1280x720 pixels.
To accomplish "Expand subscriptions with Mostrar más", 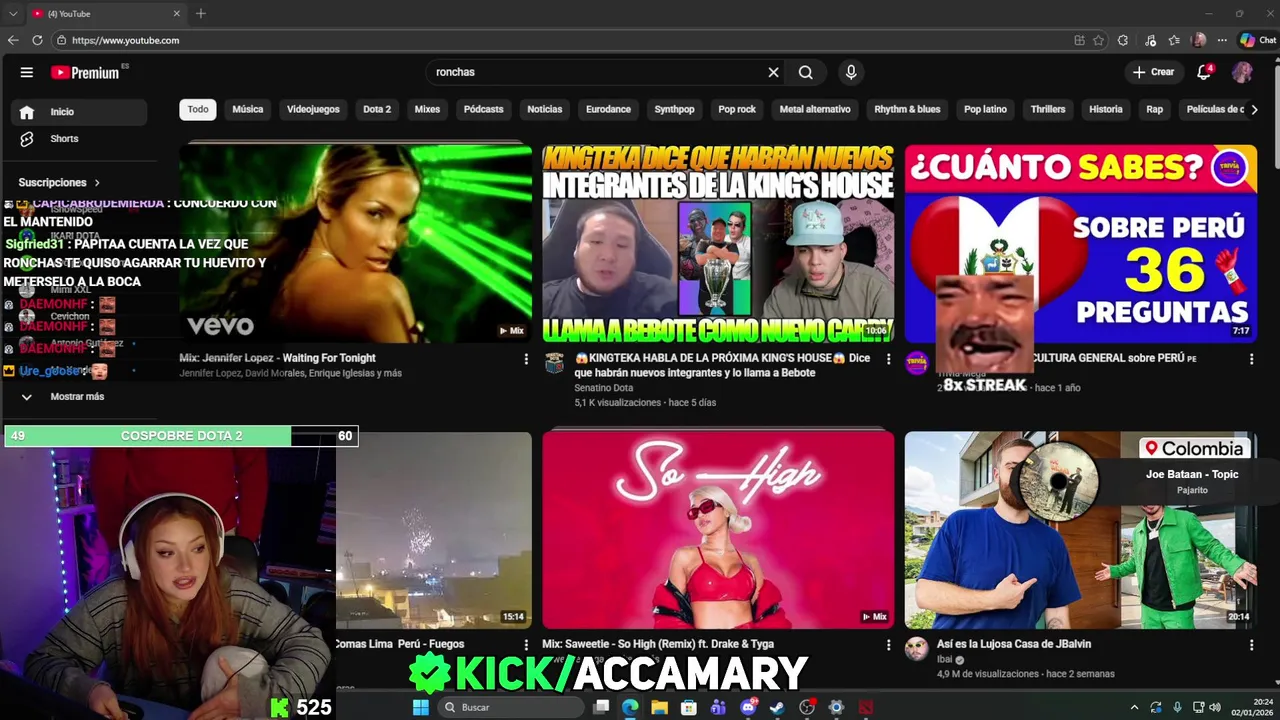I will click(80, 397).
